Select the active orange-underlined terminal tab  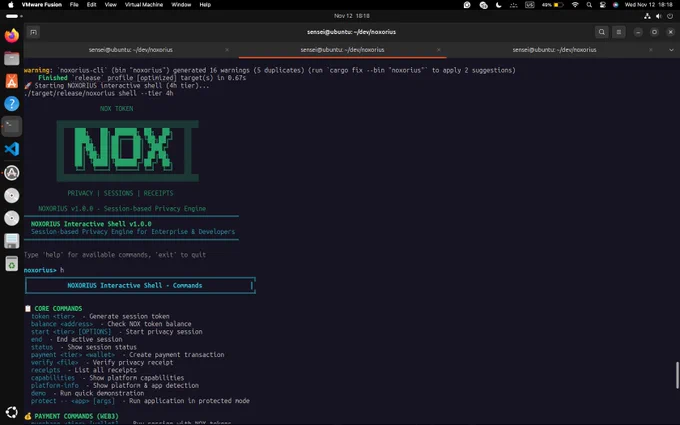[343, 50]
